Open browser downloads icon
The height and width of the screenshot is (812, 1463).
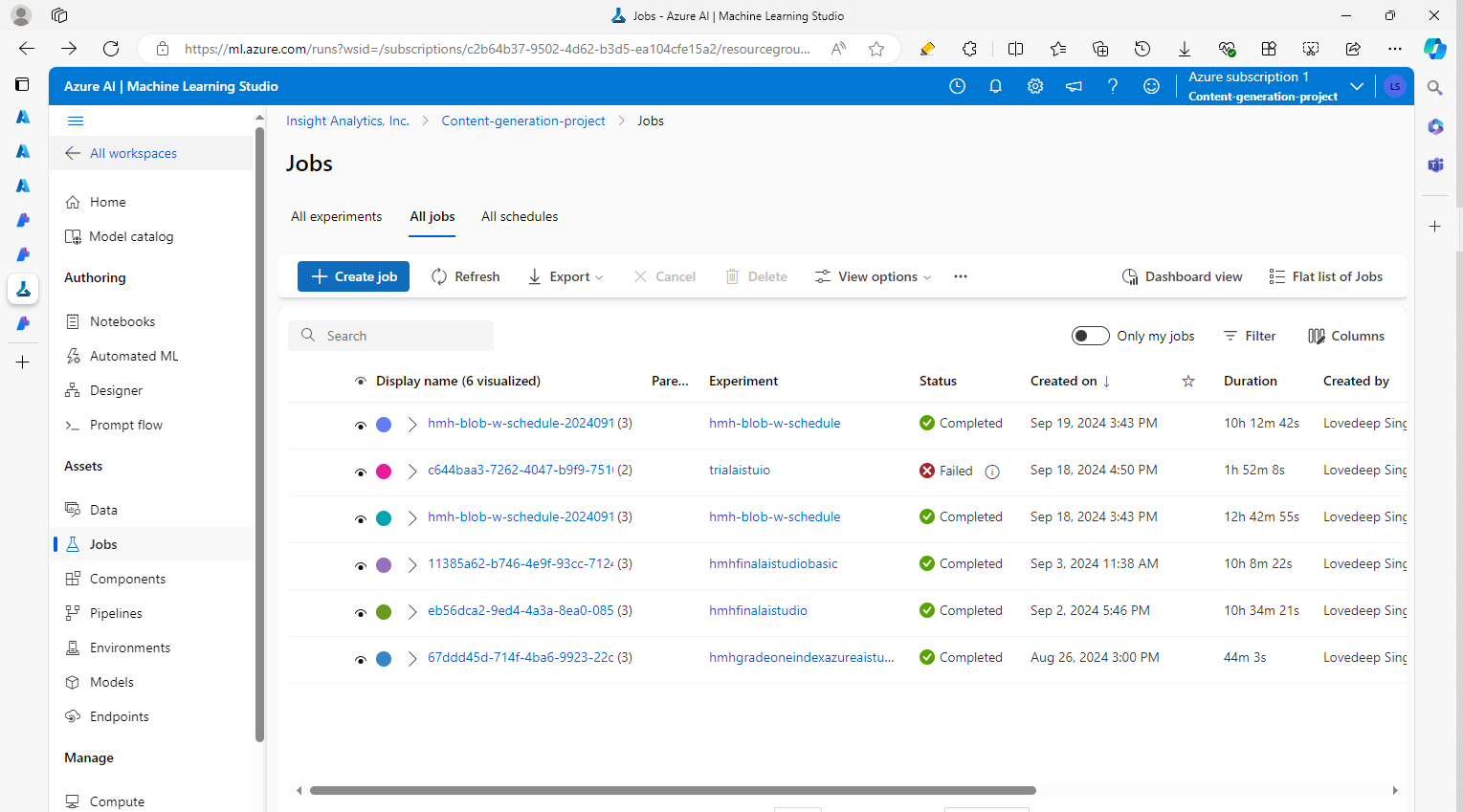click(1185, 49)
